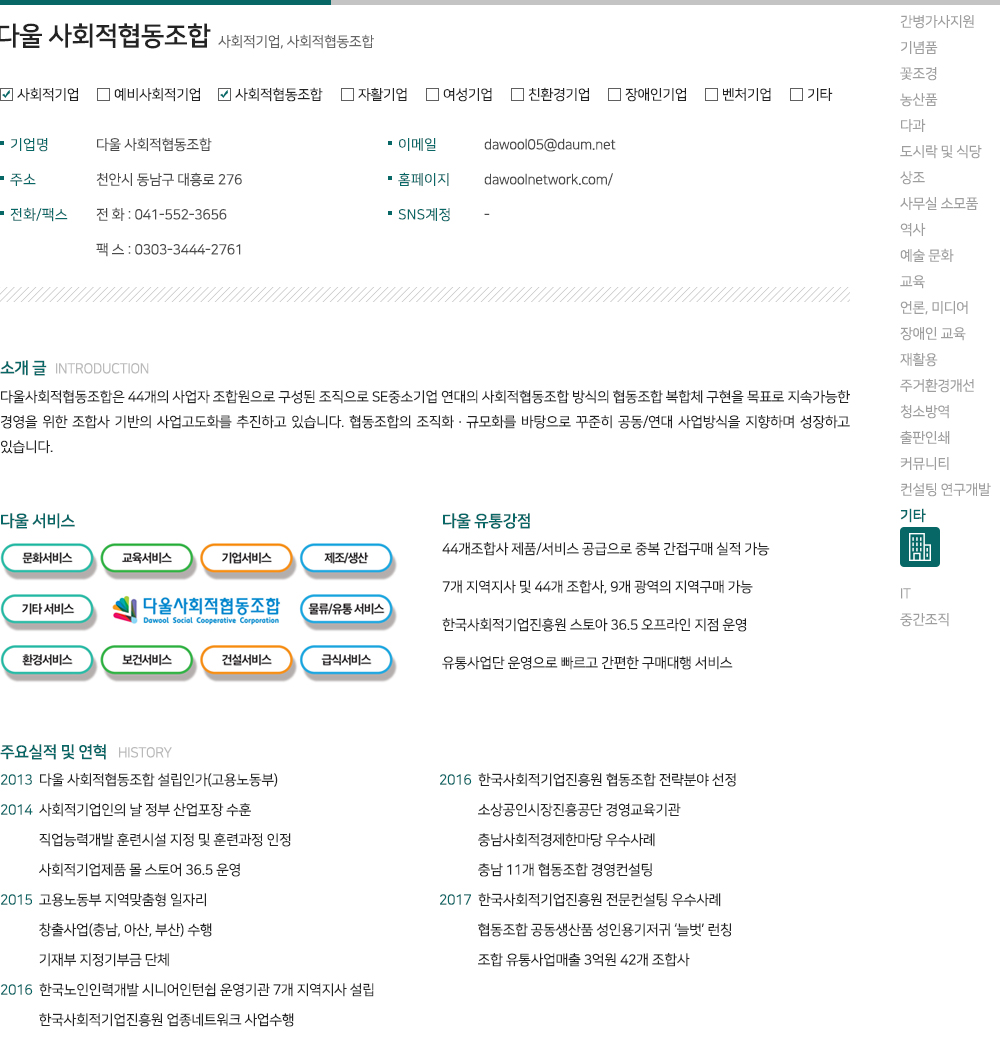Go to the 교육 sidebar category

[912, 281]
